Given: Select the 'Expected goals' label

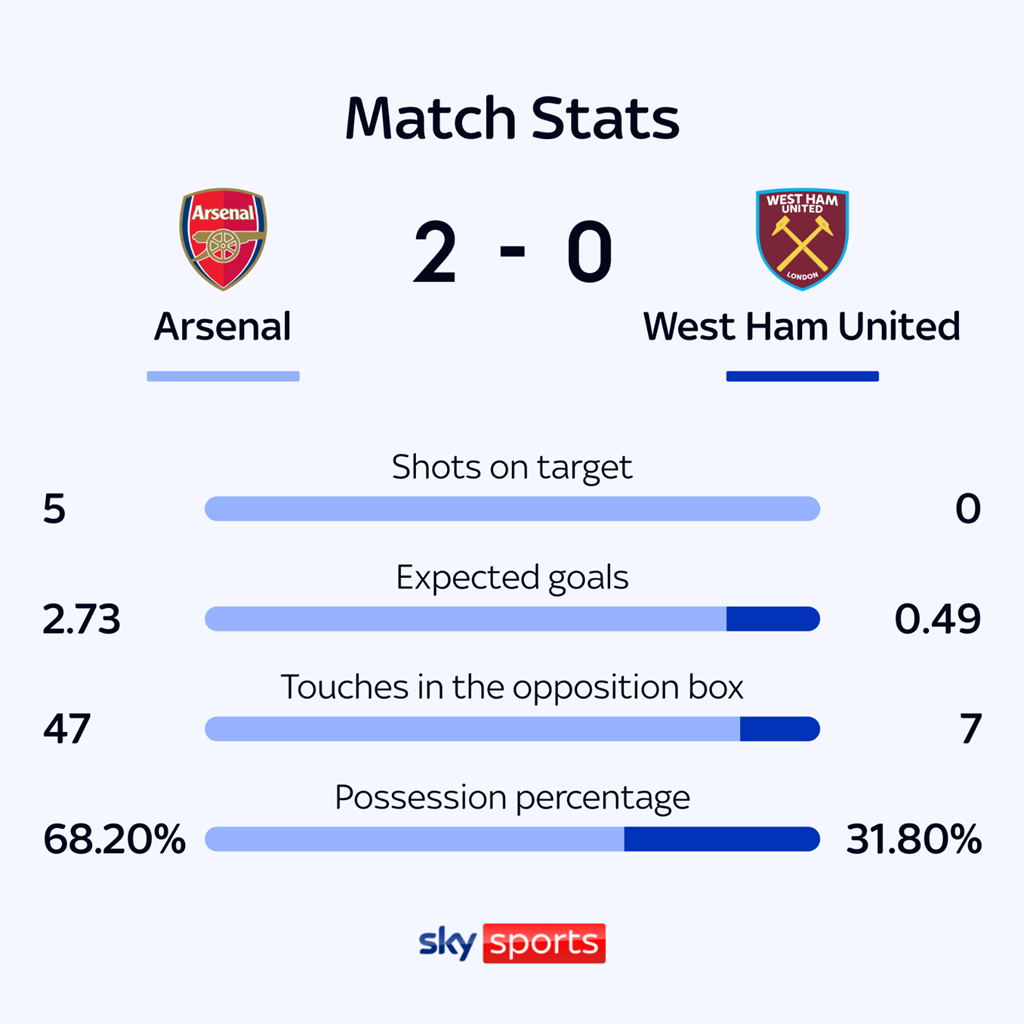Looking at the screenshot, I should [x=512, y=577].
